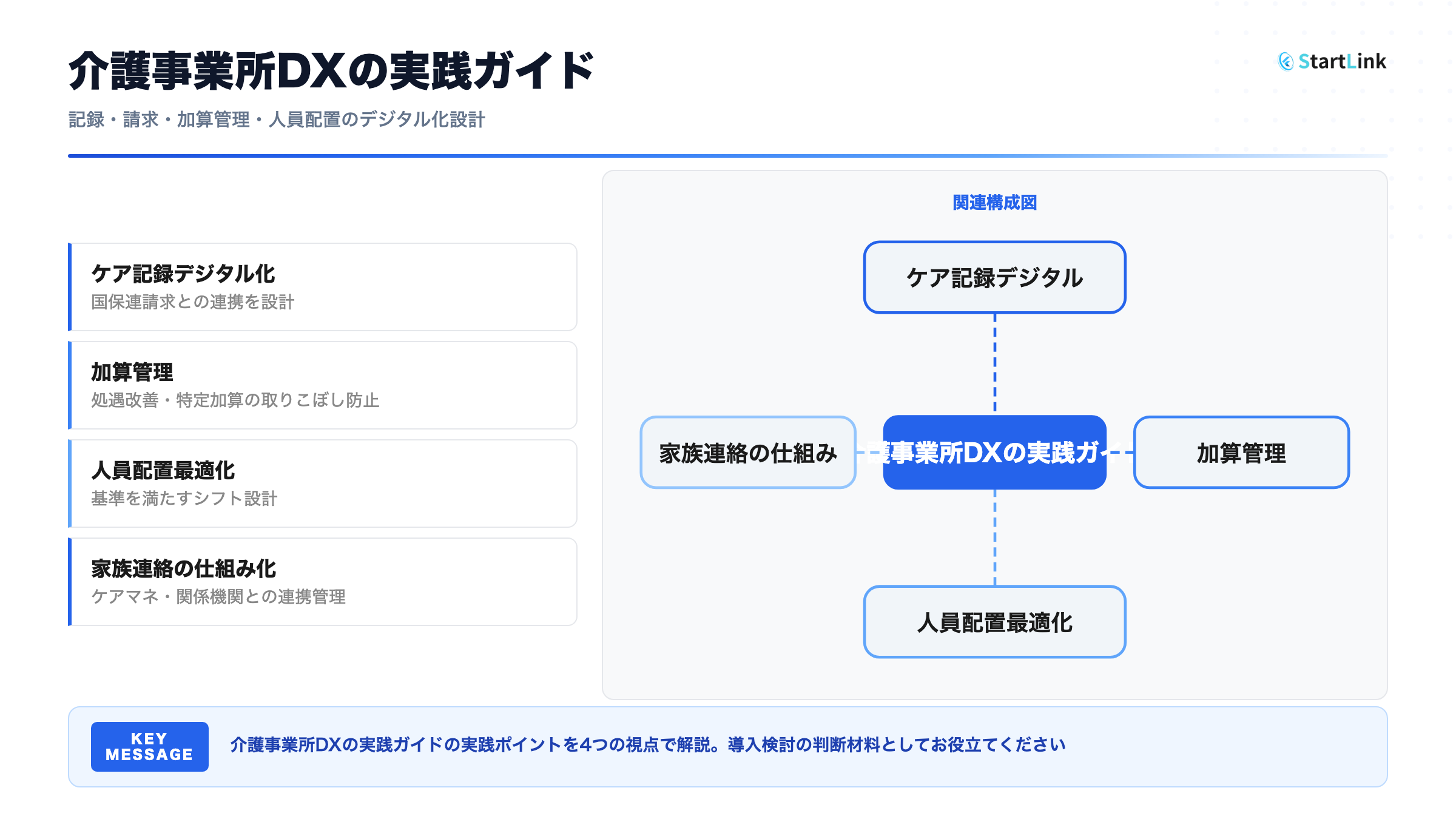The width and height of the screenshot is (1456, 819).
Task: Open the 人員配置最適化 list card
Action: 323,484
